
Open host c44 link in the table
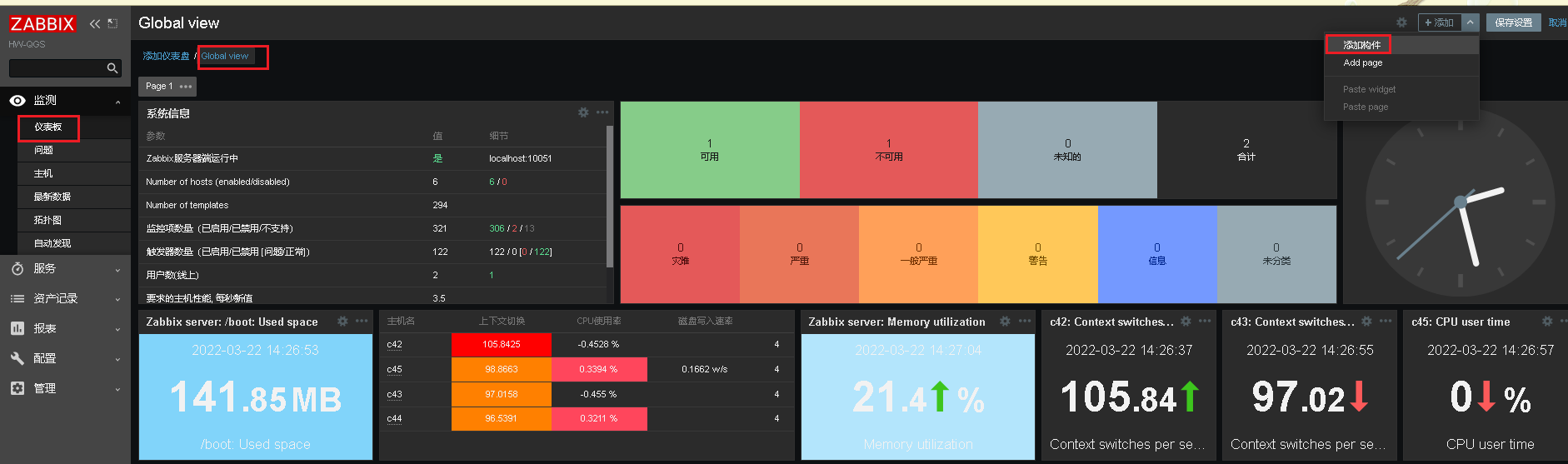(394, 418)
